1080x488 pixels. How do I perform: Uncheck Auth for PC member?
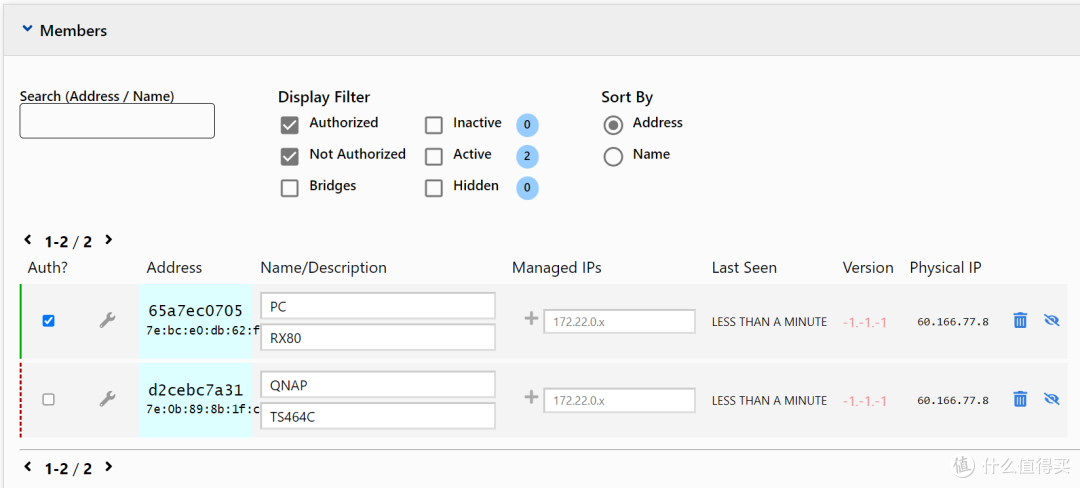click(48, 321)
